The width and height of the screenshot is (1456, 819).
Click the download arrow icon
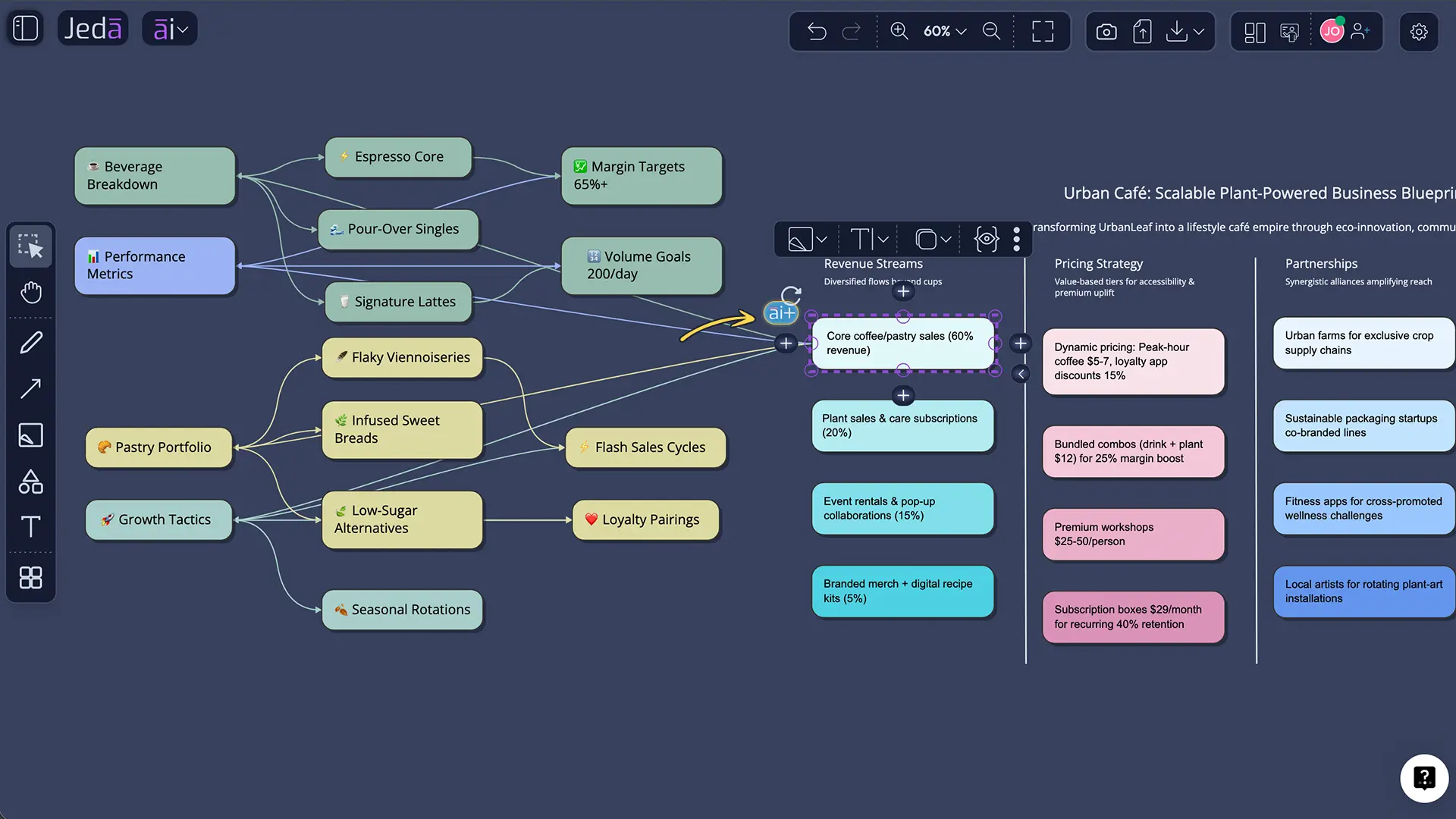coord(1176,31)
